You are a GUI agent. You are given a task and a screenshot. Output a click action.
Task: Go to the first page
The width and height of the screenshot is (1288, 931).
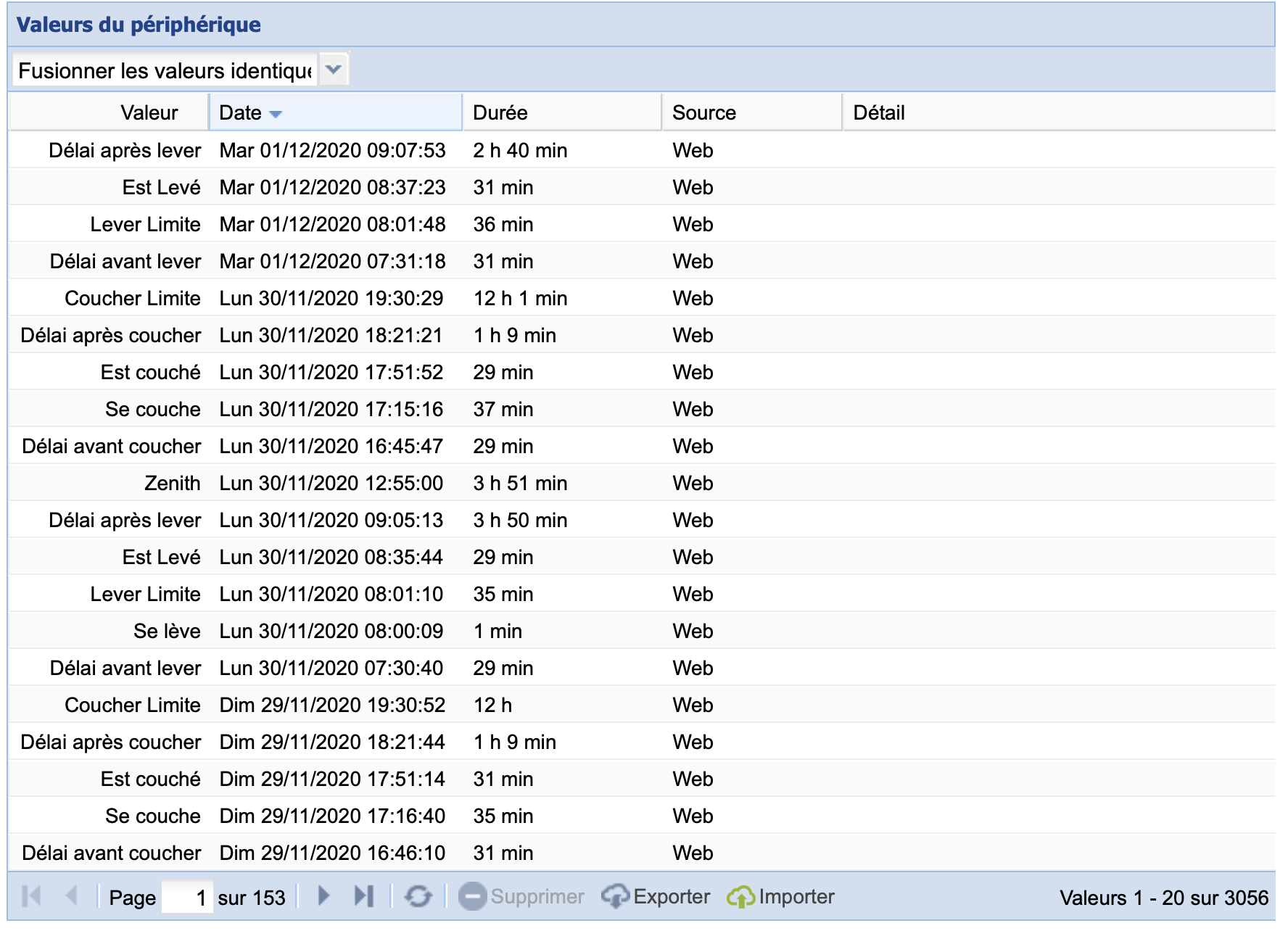click(x=31, y=897)
